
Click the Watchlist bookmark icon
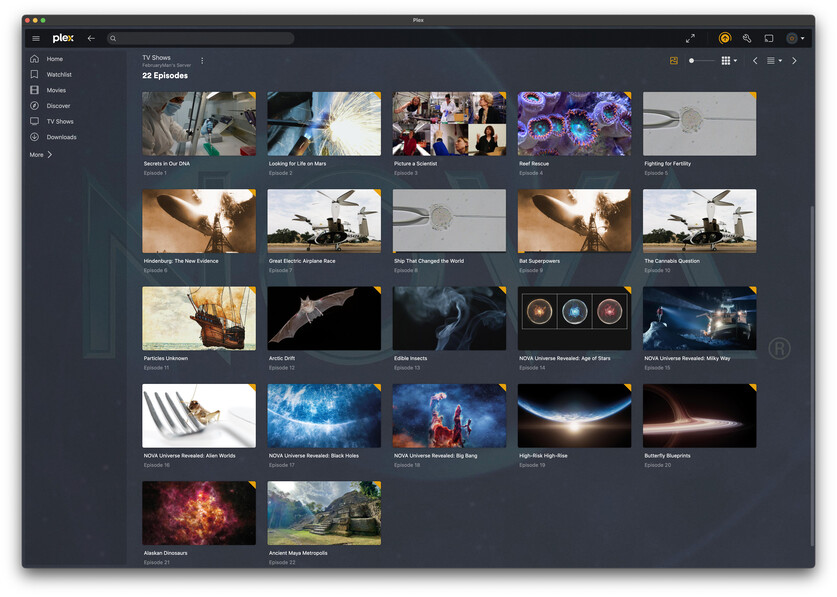click(x=35, y=74)
